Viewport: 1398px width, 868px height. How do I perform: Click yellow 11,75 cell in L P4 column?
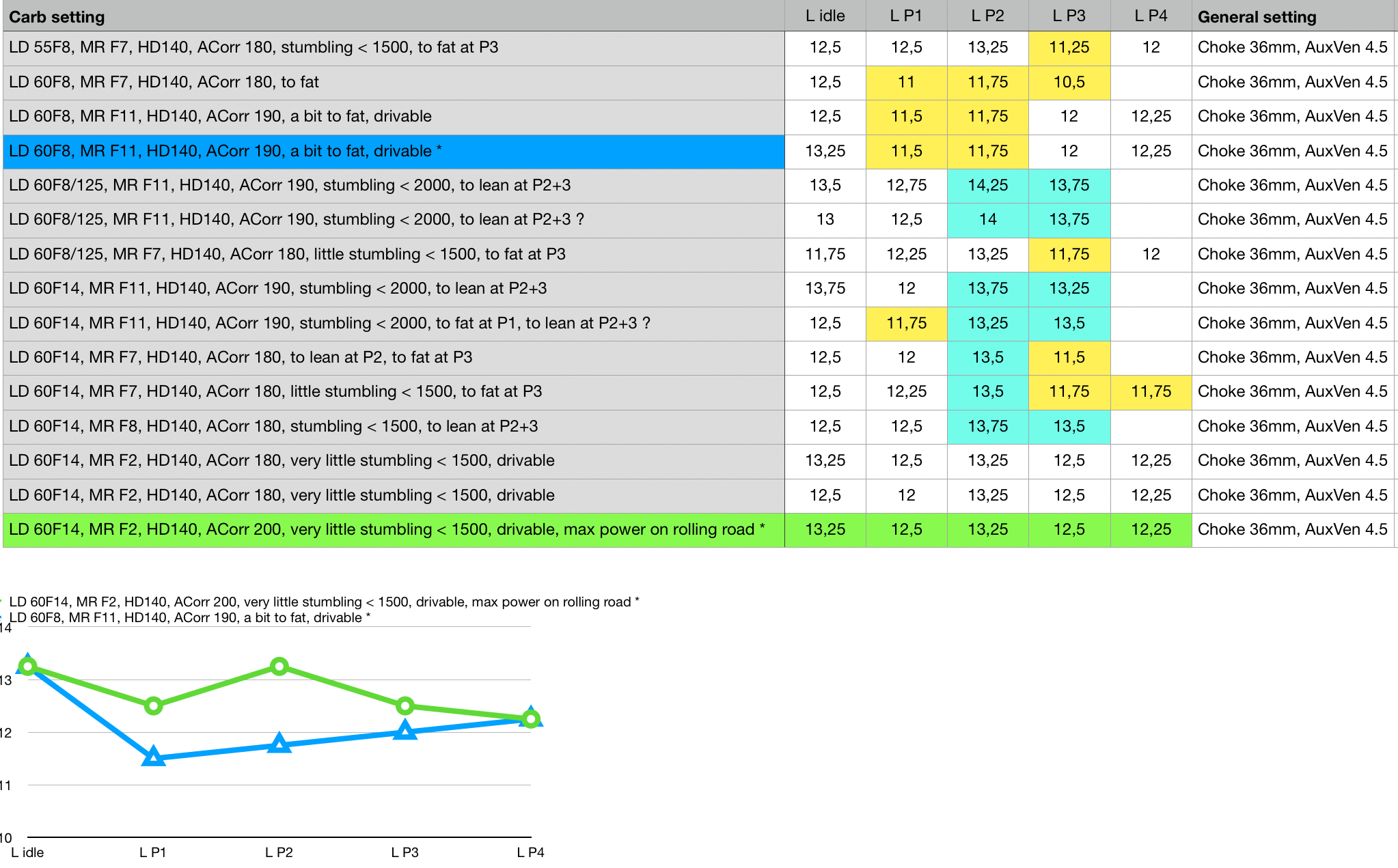pos(1151,391)
